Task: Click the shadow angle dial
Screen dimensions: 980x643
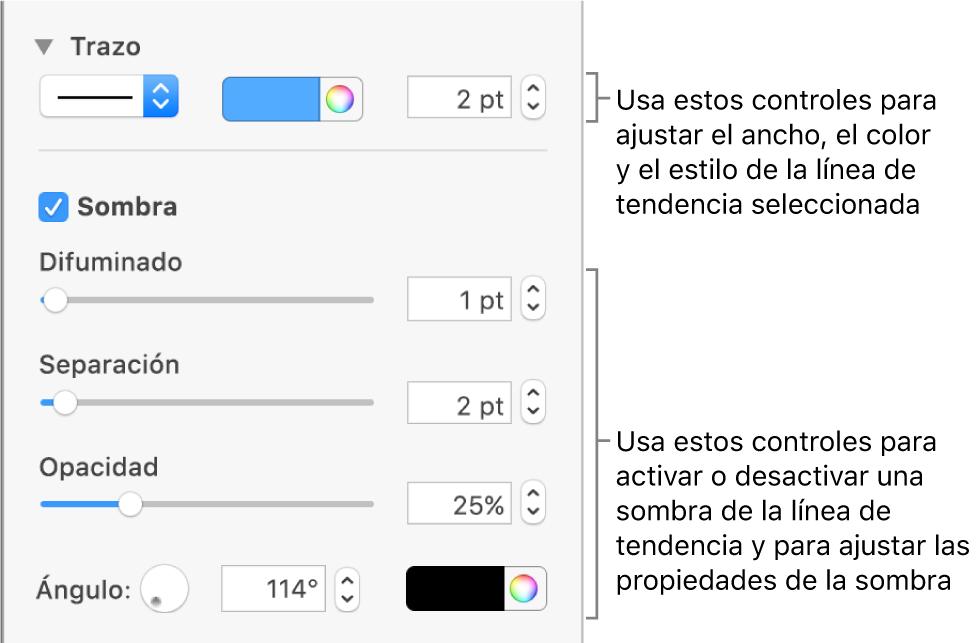Action: pos(164,588)
